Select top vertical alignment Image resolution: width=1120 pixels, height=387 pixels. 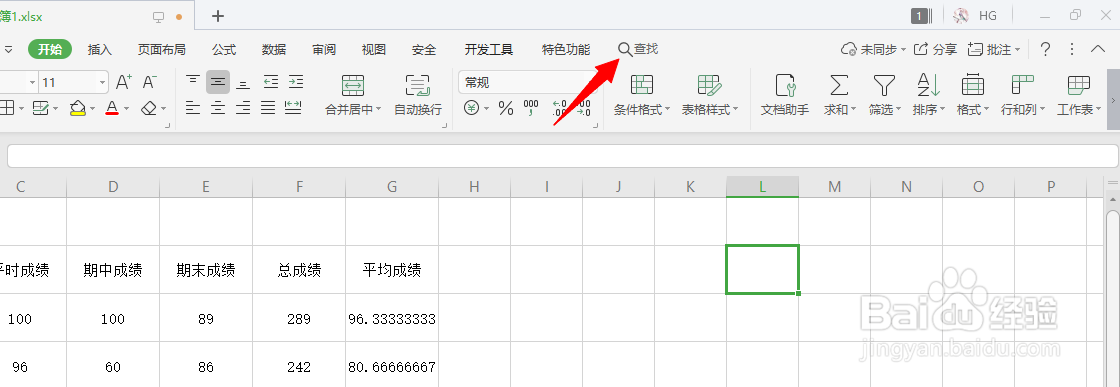click(193, 82)
